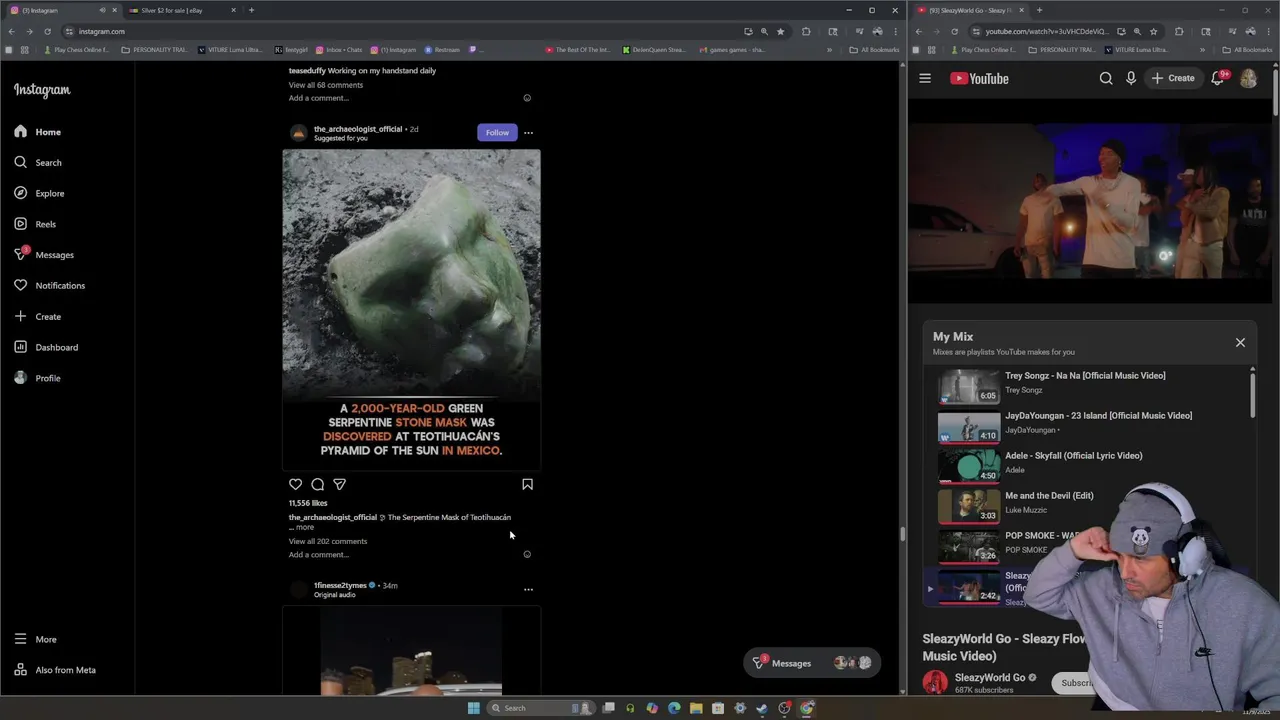1280x720 pixels.
Task: Comment on the stone mask post
Action: [317, 484]
